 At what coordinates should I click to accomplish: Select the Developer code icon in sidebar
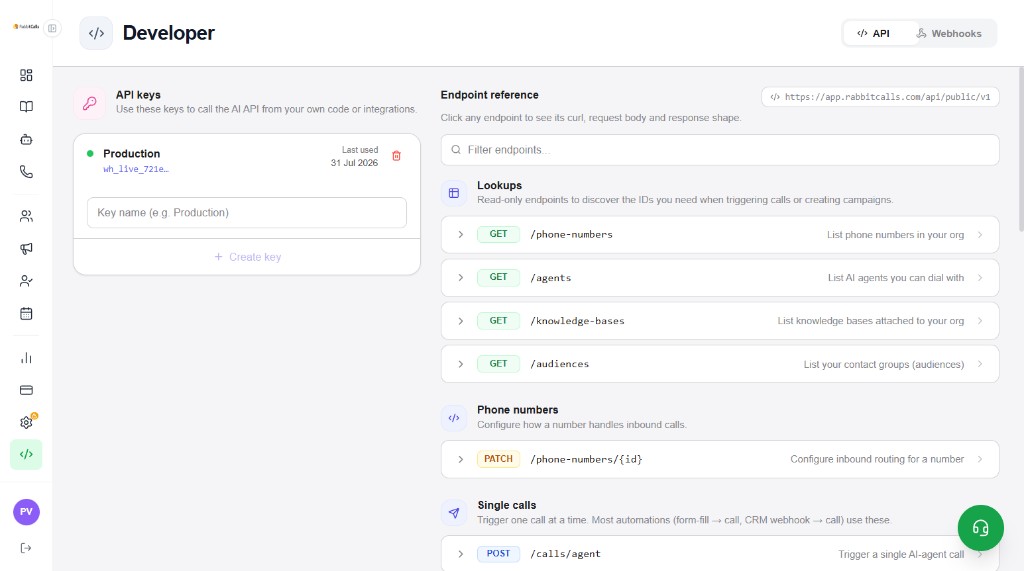click(x=26, y=454)
